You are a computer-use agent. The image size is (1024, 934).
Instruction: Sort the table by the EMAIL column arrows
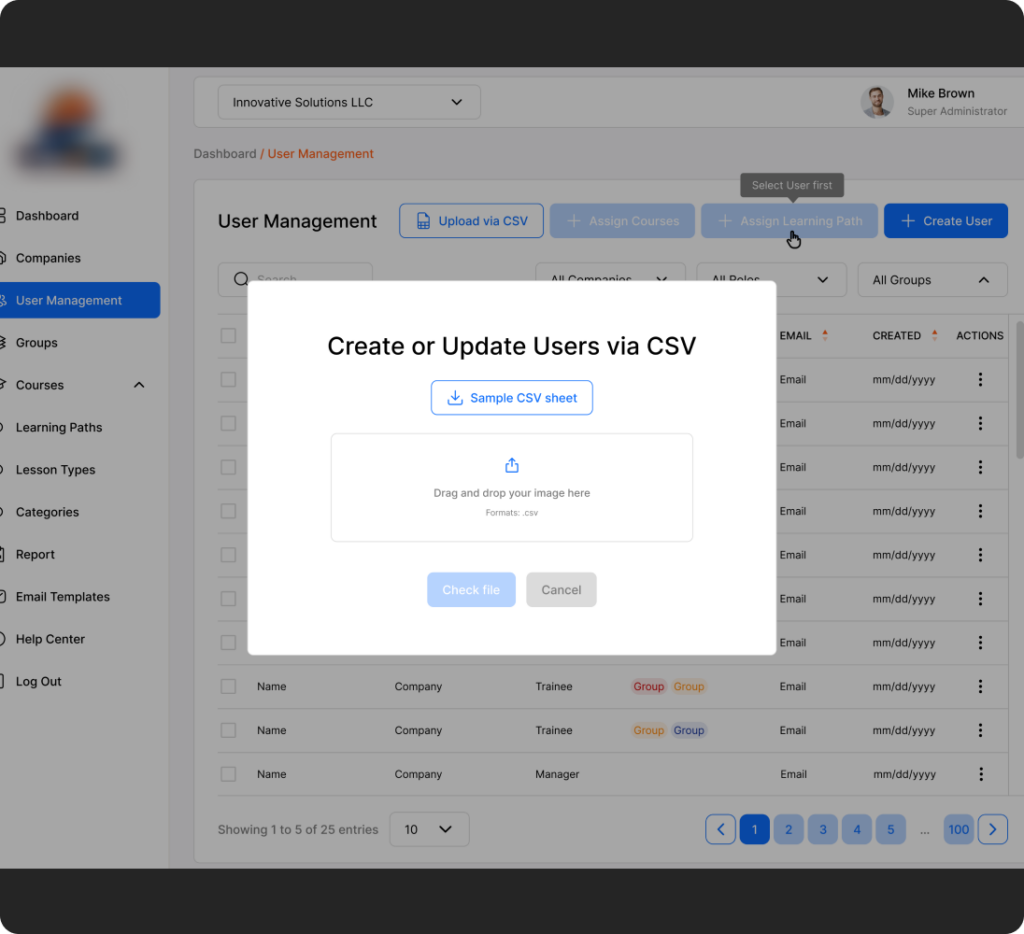[825, 335]
